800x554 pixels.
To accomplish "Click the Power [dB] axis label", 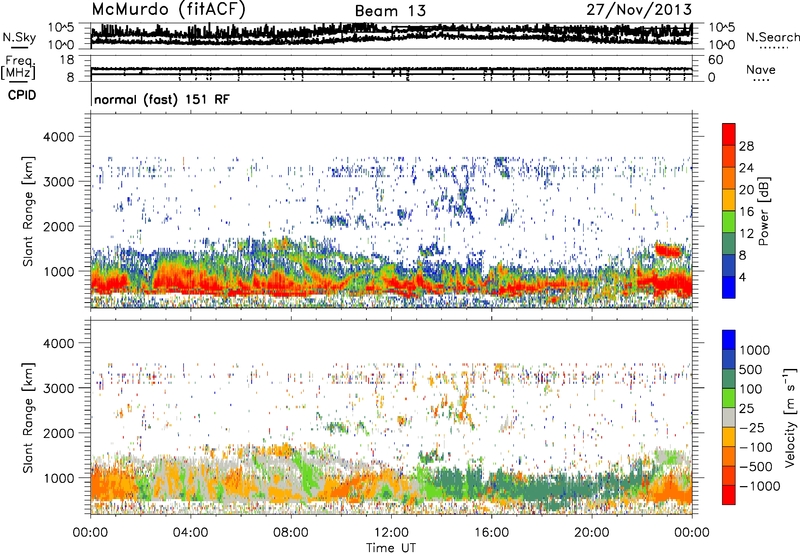I will pyautogui.click(x=764, y=211).
